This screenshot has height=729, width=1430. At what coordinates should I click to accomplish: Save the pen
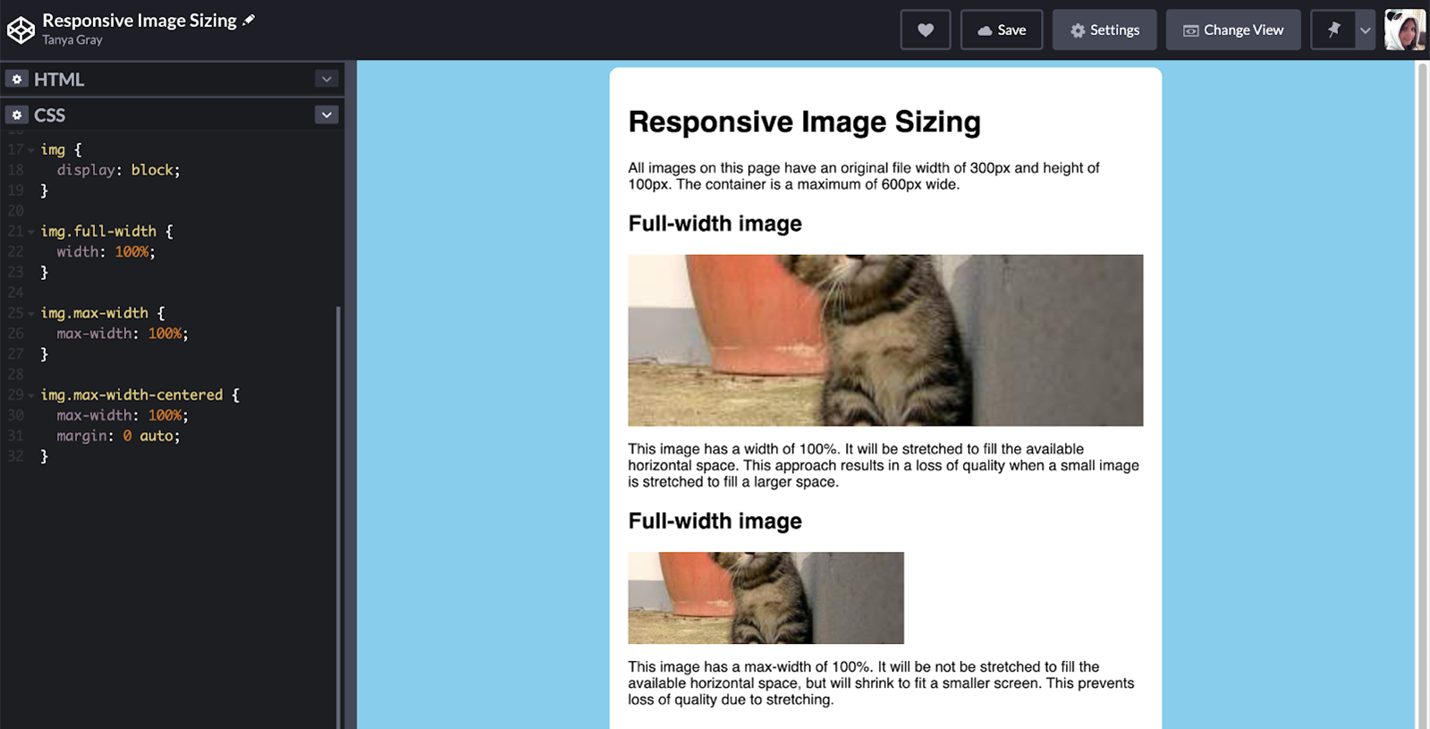point(1001,30)
